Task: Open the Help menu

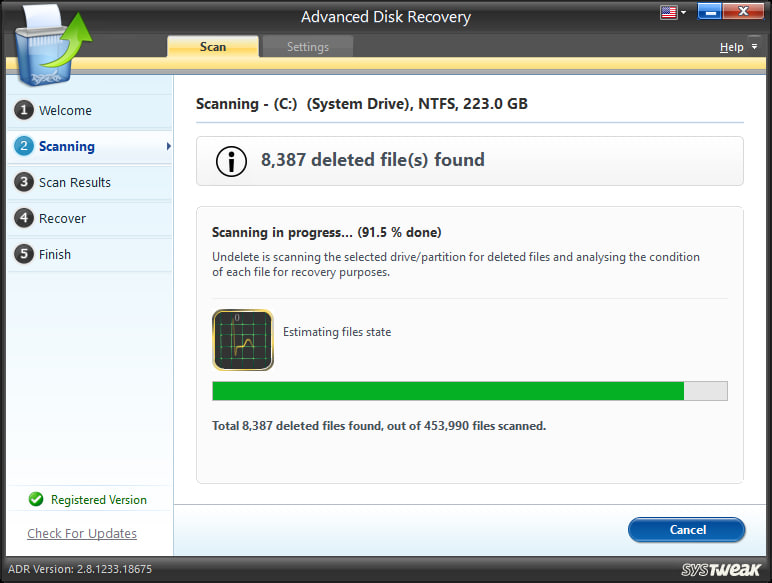Action: pos(731,47)
